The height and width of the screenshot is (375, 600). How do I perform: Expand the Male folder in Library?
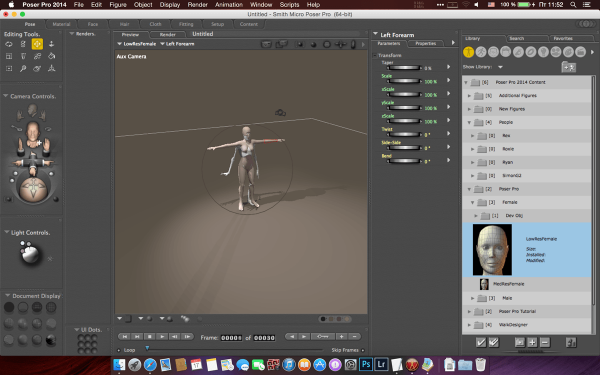coord(473,298)
